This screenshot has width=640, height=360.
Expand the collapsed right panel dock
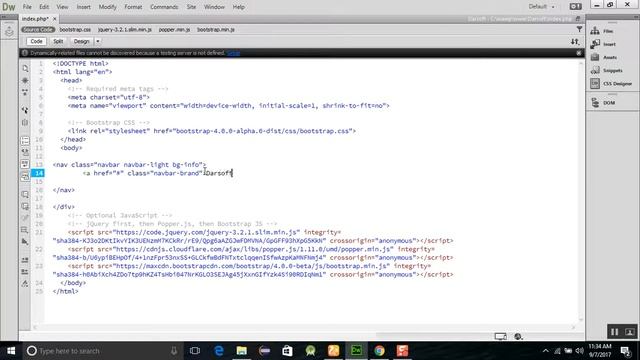click(x=636, y=17)
